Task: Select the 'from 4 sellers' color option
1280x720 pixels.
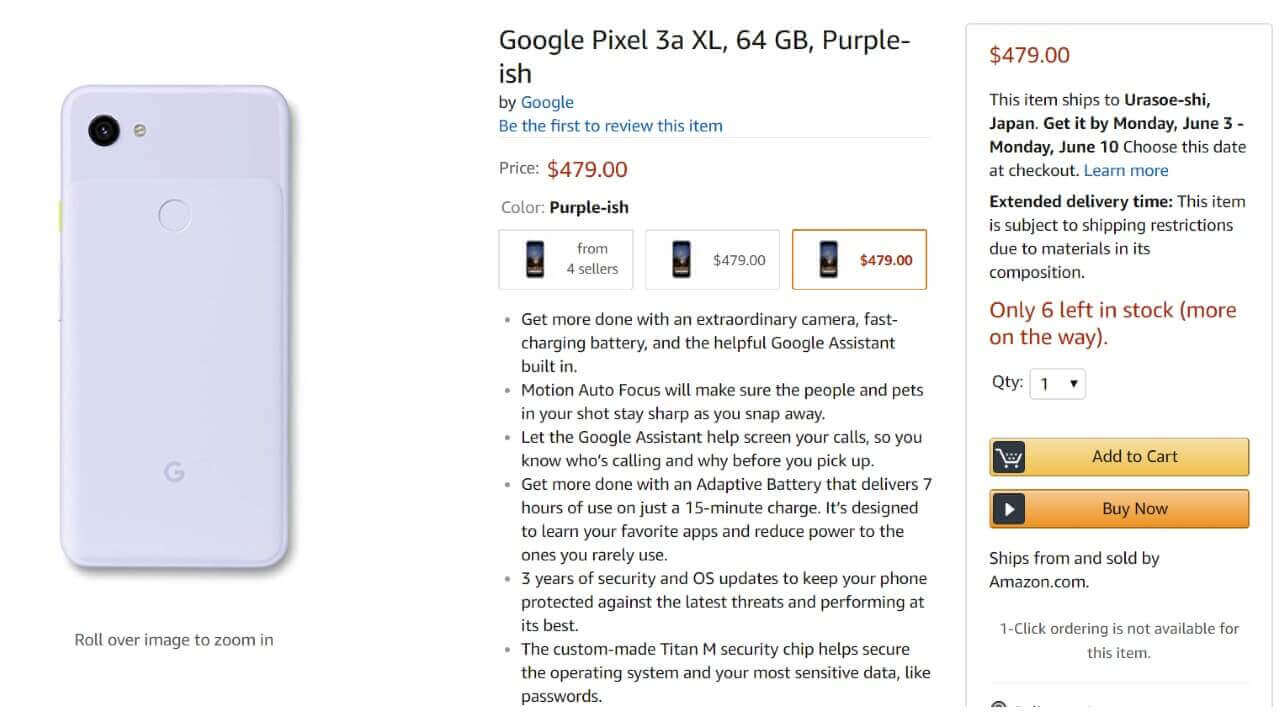Action: (566, 259)
